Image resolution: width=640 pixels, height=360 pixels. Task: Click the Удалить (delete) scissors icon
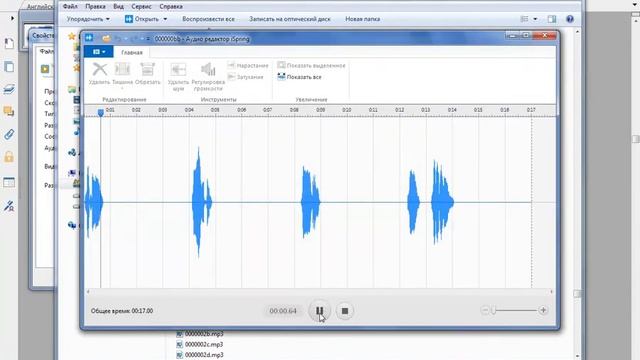[x=100, y=69]
